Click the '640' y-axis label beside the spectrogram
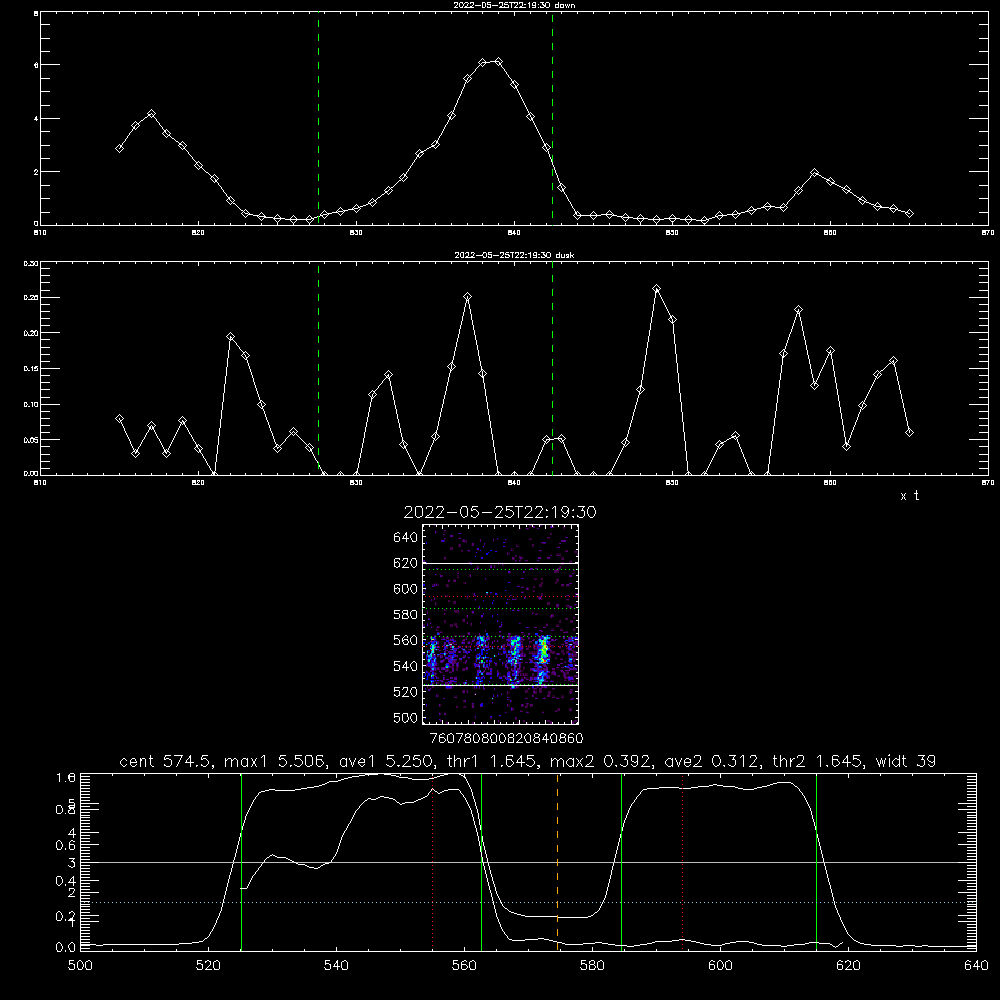Screen dimensions: 1000x1000 [x=406, y=538]
